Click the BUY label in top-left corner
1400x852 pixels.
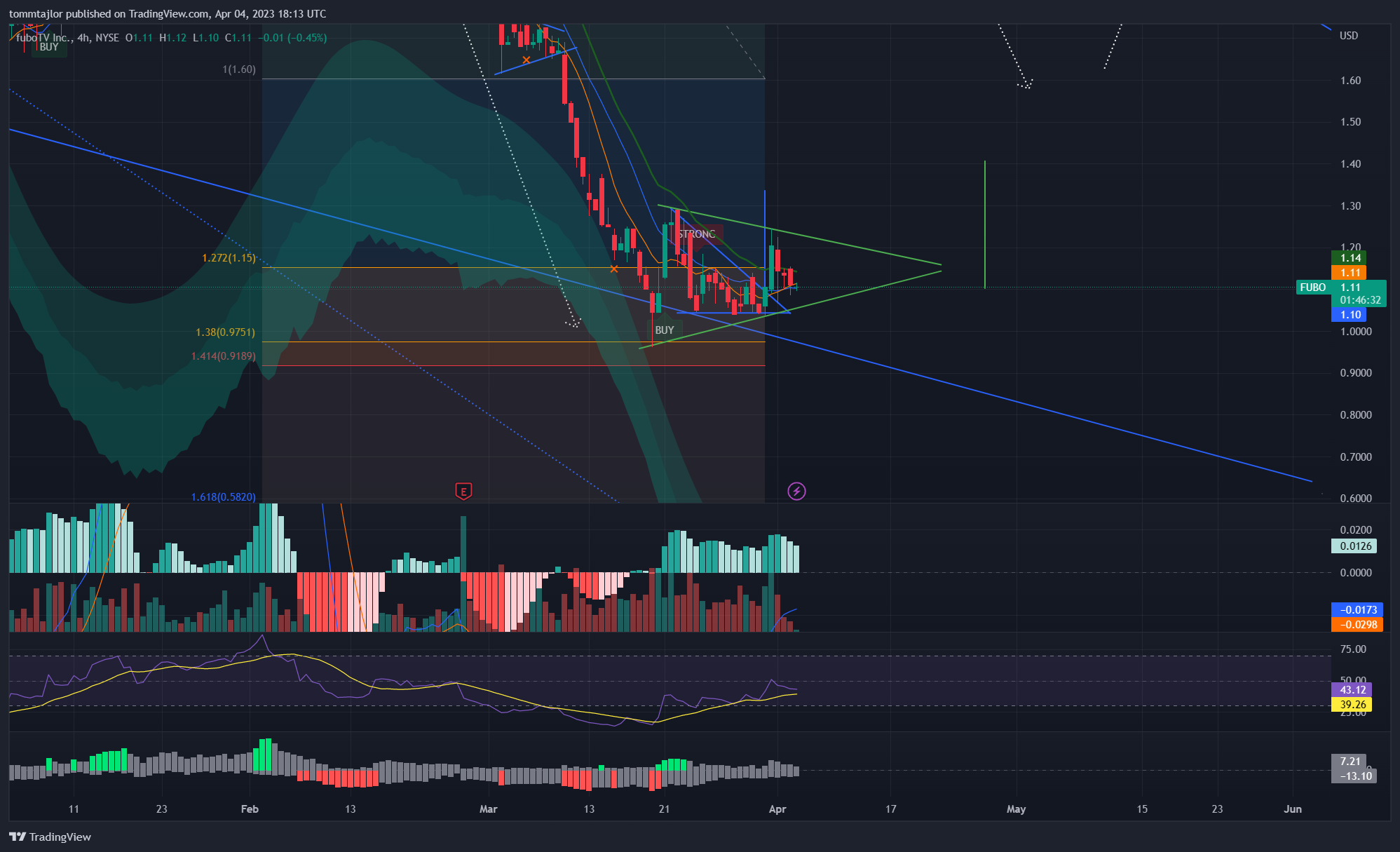[48, 47]
